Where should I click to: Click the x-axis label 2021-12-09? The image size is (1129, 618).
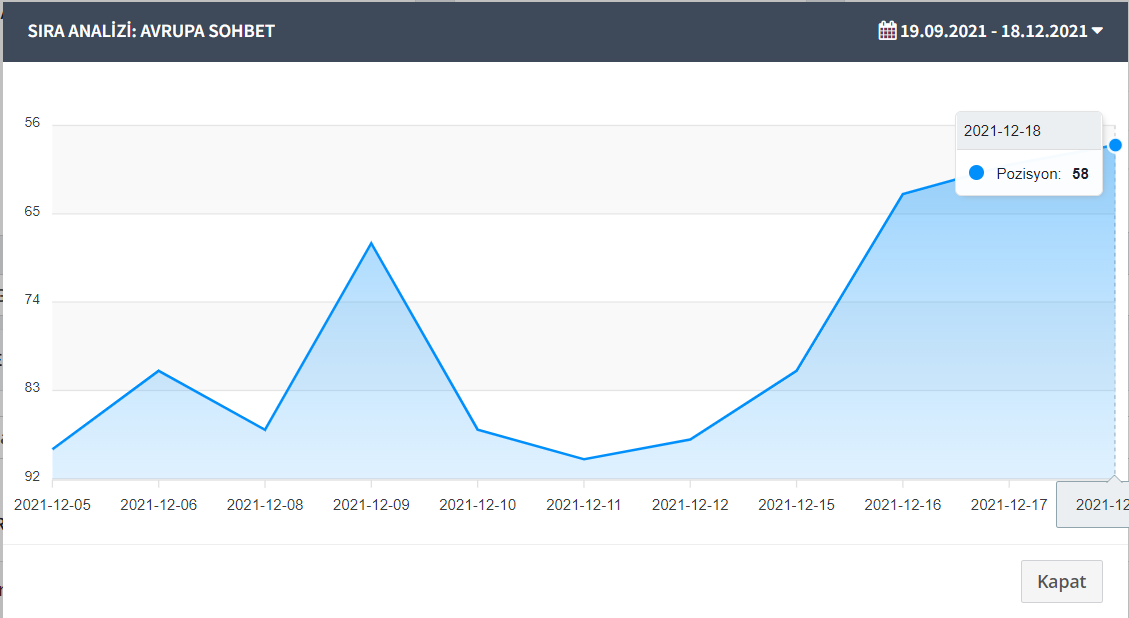tap(371, 505)
